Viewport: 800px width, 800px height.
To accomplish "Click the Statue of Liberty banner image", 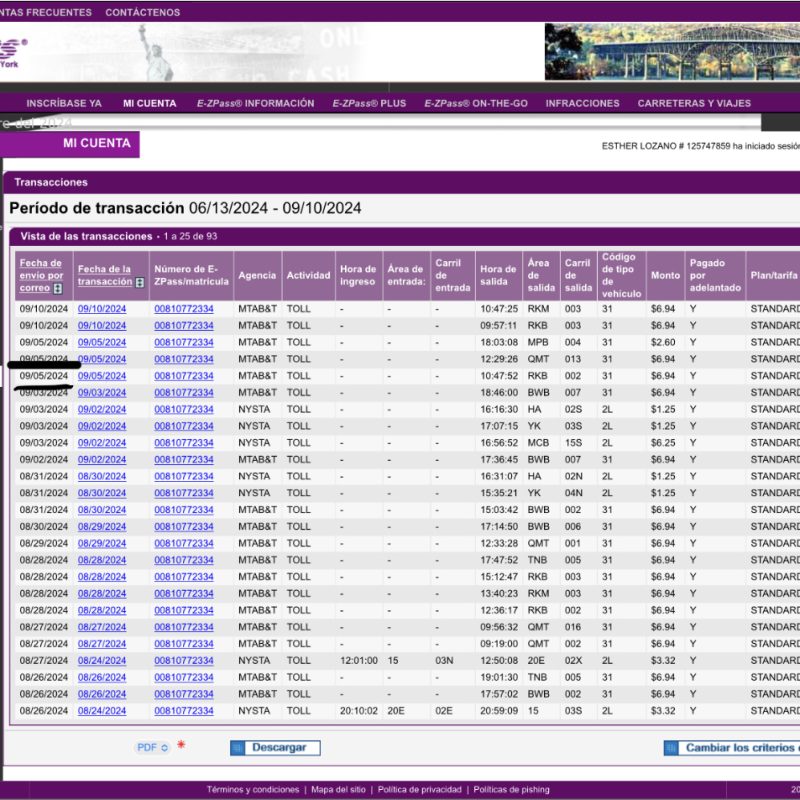I will tap(156, 52).
